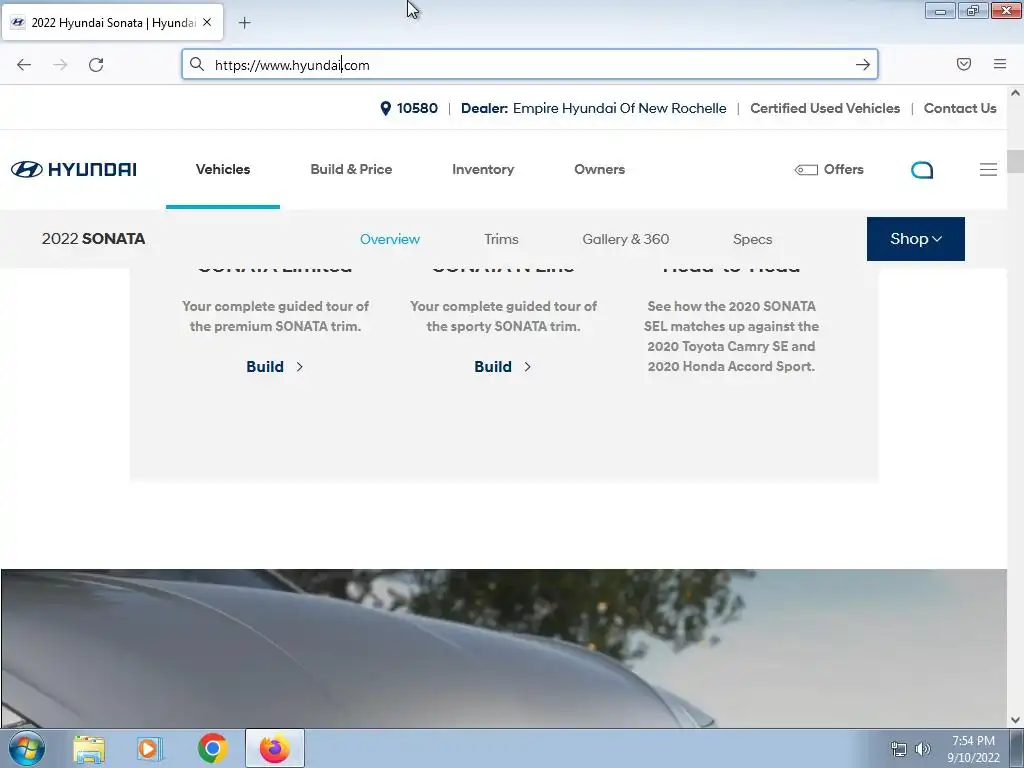Click the volume speaker tray icon
1024x768 pixels.
coord(923,749)
